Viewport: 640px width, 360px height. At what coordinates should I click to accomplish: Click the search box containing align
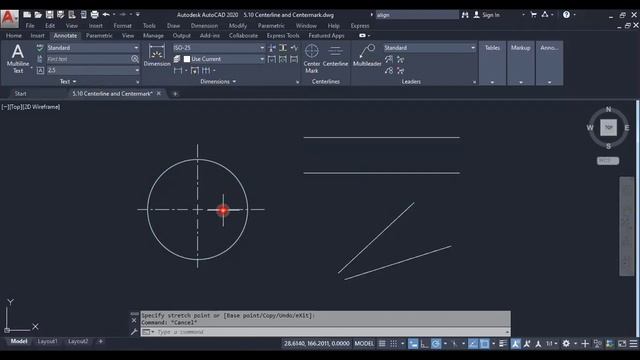pyautogui.click(x=417, y=15)
